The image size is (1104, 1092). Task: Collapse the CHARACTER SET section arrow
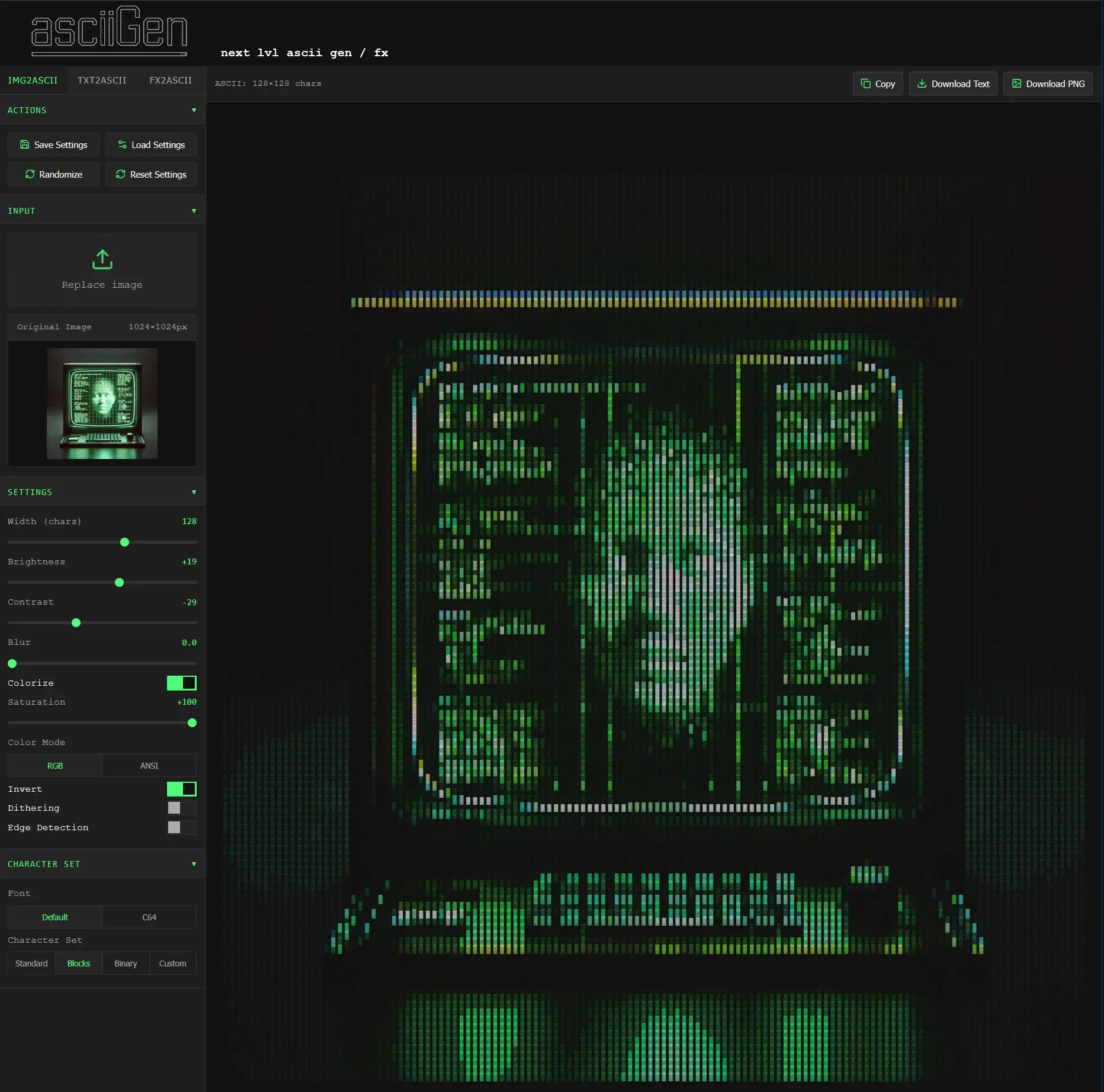point(194,864)
